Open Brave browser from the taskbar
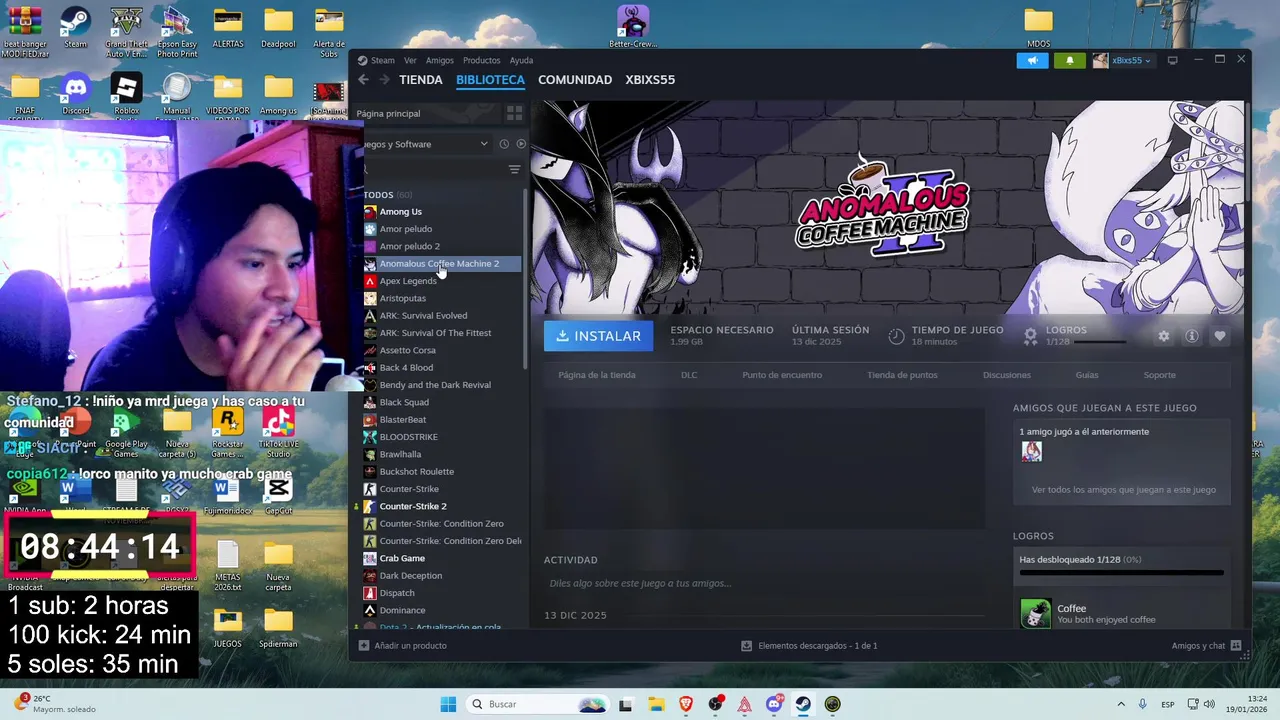The image size is (1280, 720). point(686,704)
